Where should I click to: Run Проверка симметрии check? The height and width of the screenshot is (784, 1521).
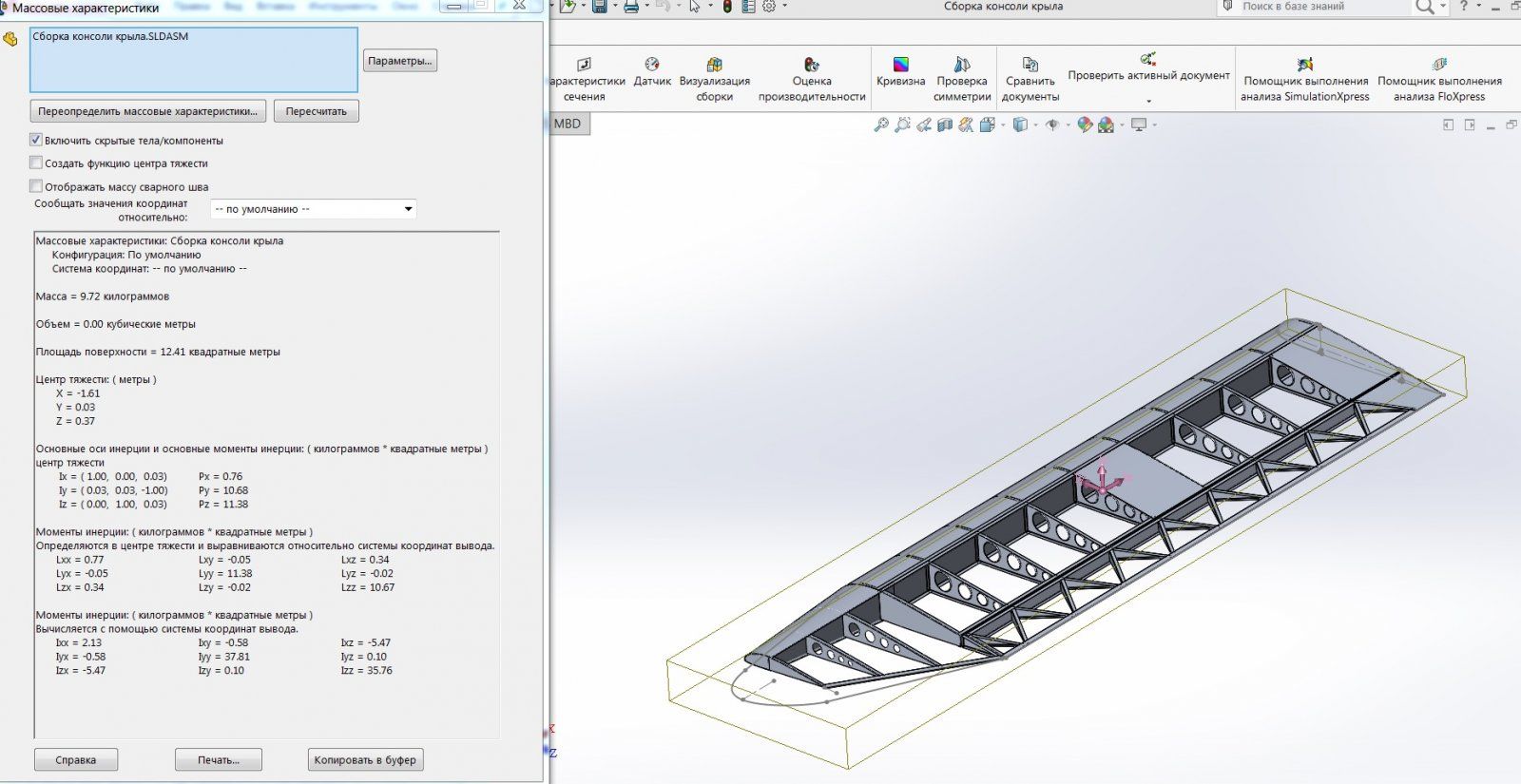pos(961,65)
